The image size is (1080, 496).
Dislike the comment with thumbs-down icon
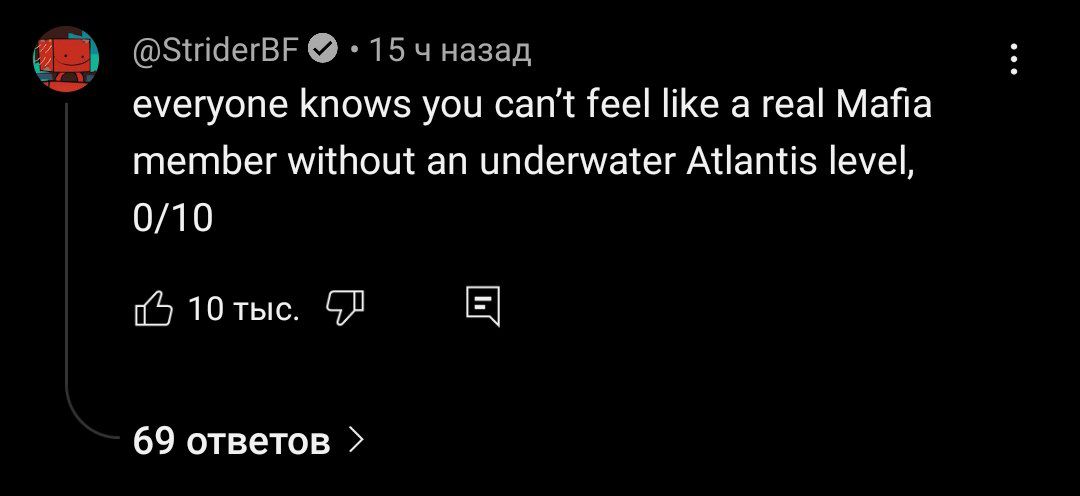coord(346,309)
